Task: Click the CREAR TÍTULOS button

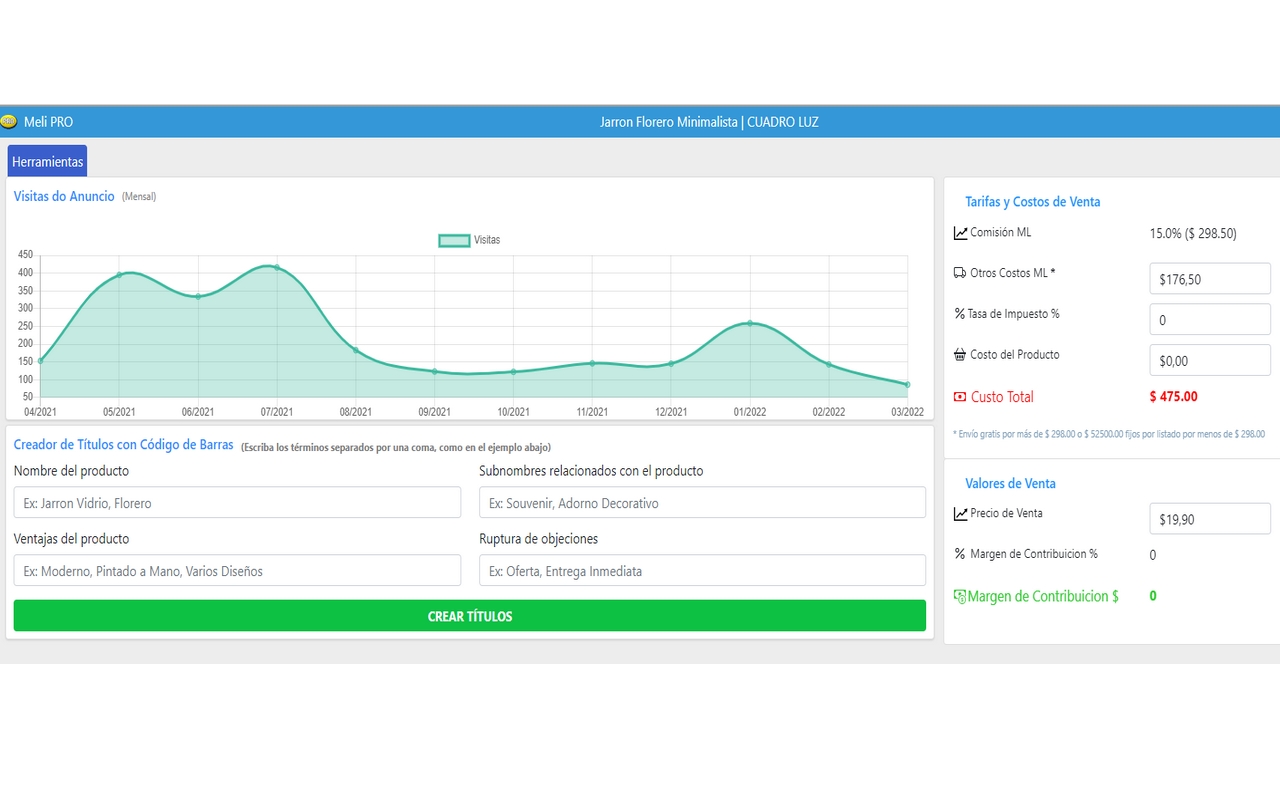Action: [x=470, y=616]
